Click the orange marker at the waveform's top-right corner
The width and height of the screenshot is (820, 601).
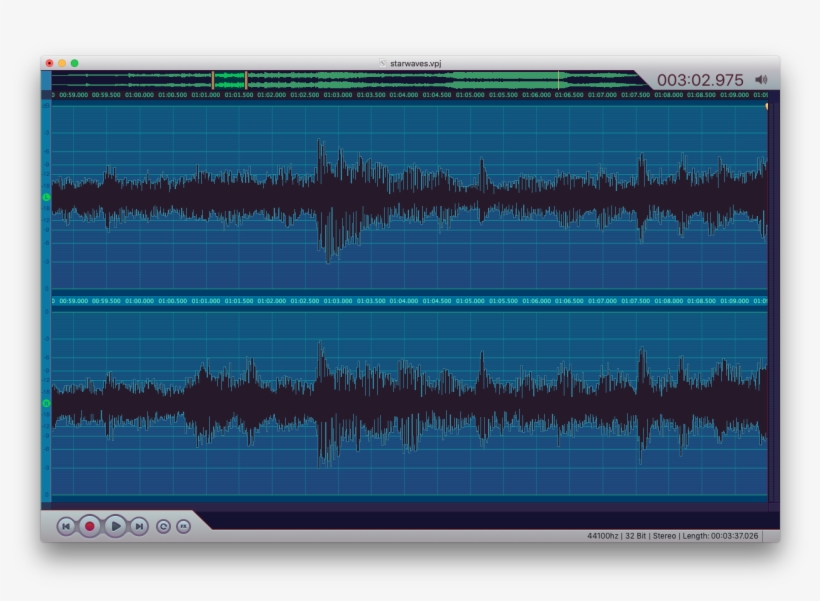766,106
